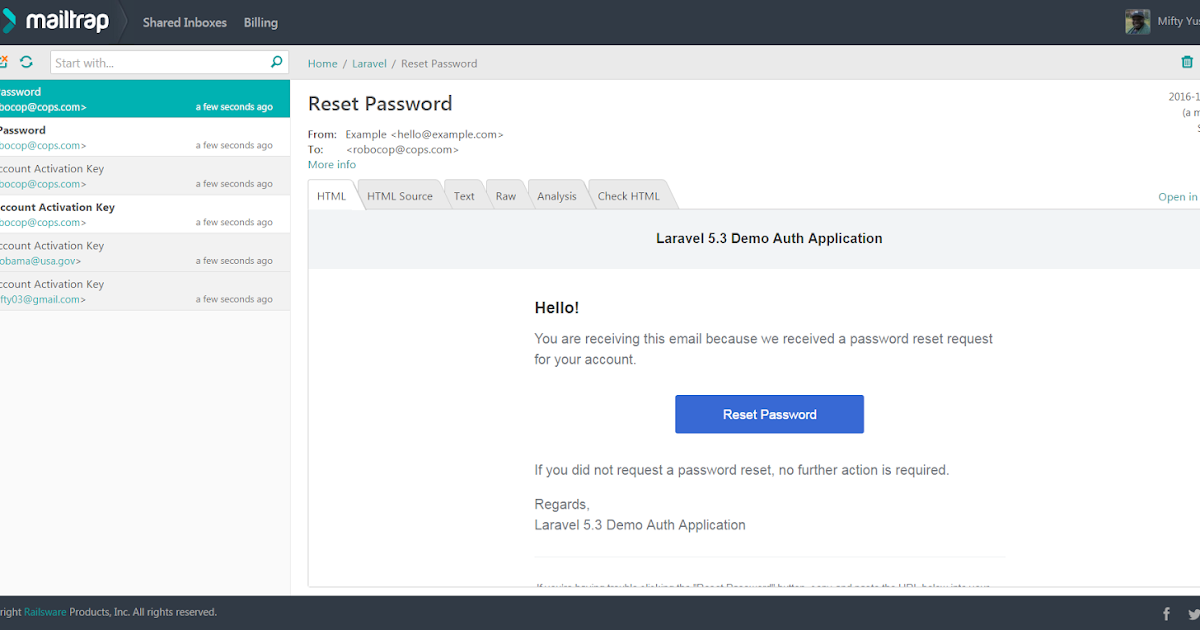Switch to the Raw view tab
Image resolution: width=1200 pixels, height=630 pixels.
[x=505, y=195]
